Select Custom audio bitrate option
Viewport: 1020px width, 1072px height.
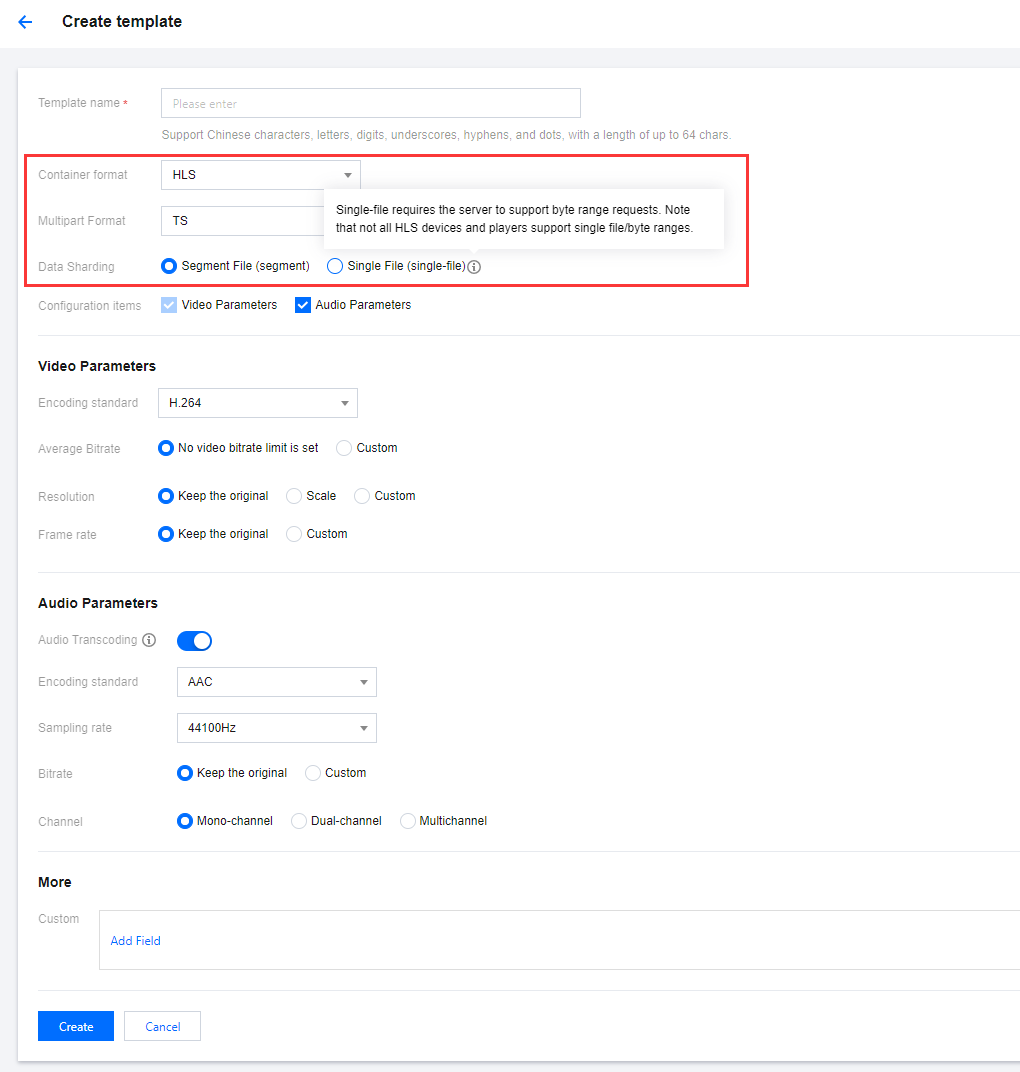(x=313, y=773)
